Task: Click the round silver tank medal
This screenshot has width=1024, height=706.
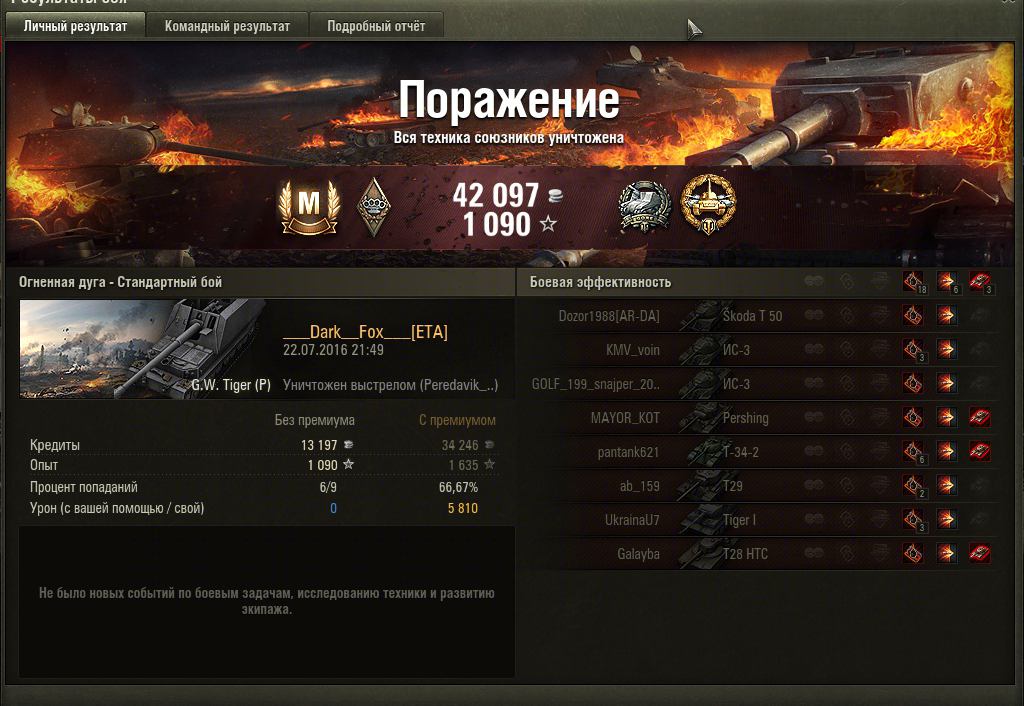Action: 645,207
